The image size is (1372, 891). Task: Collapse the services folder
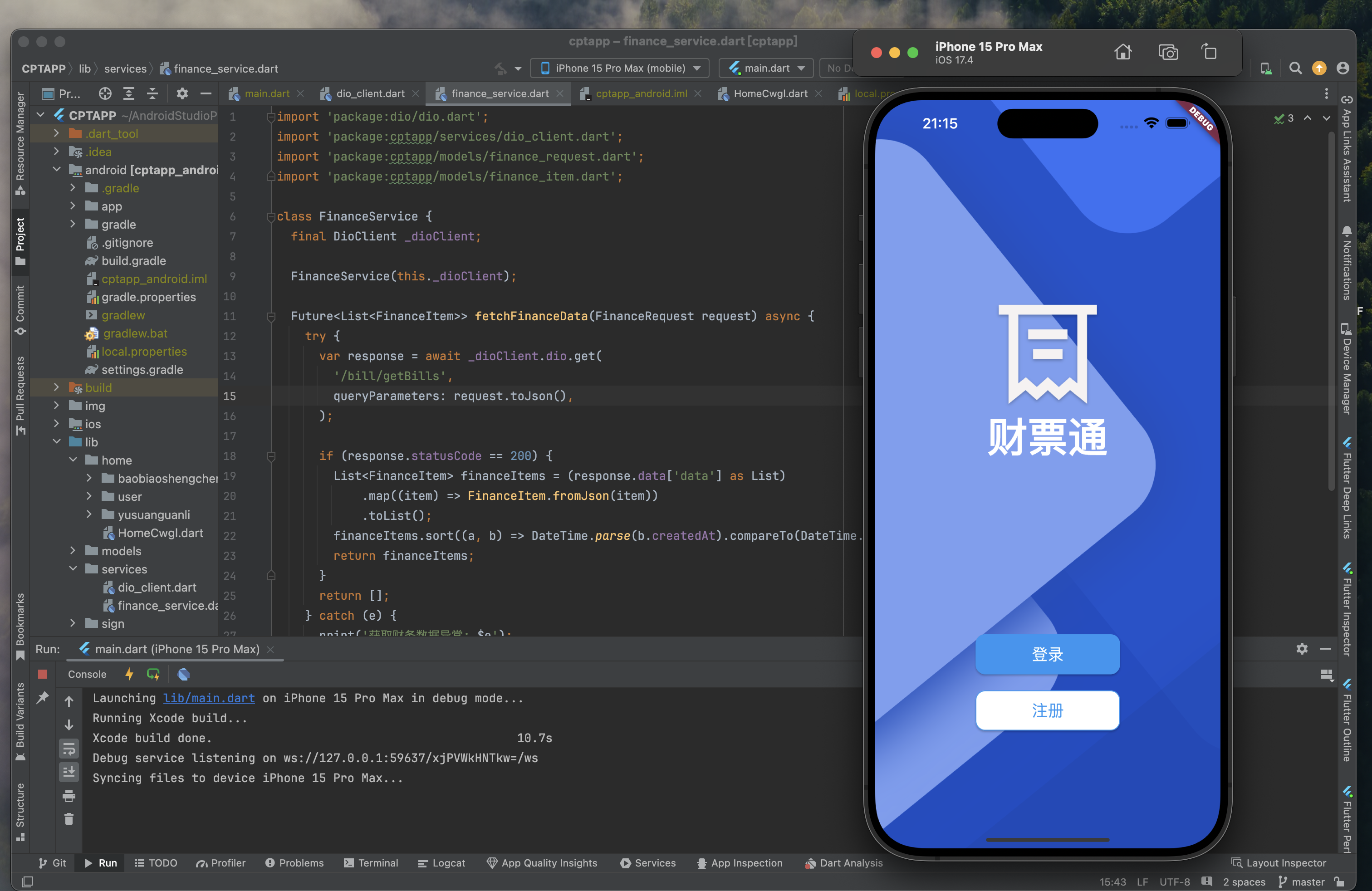pyautogui.click(x=73, y=569)
